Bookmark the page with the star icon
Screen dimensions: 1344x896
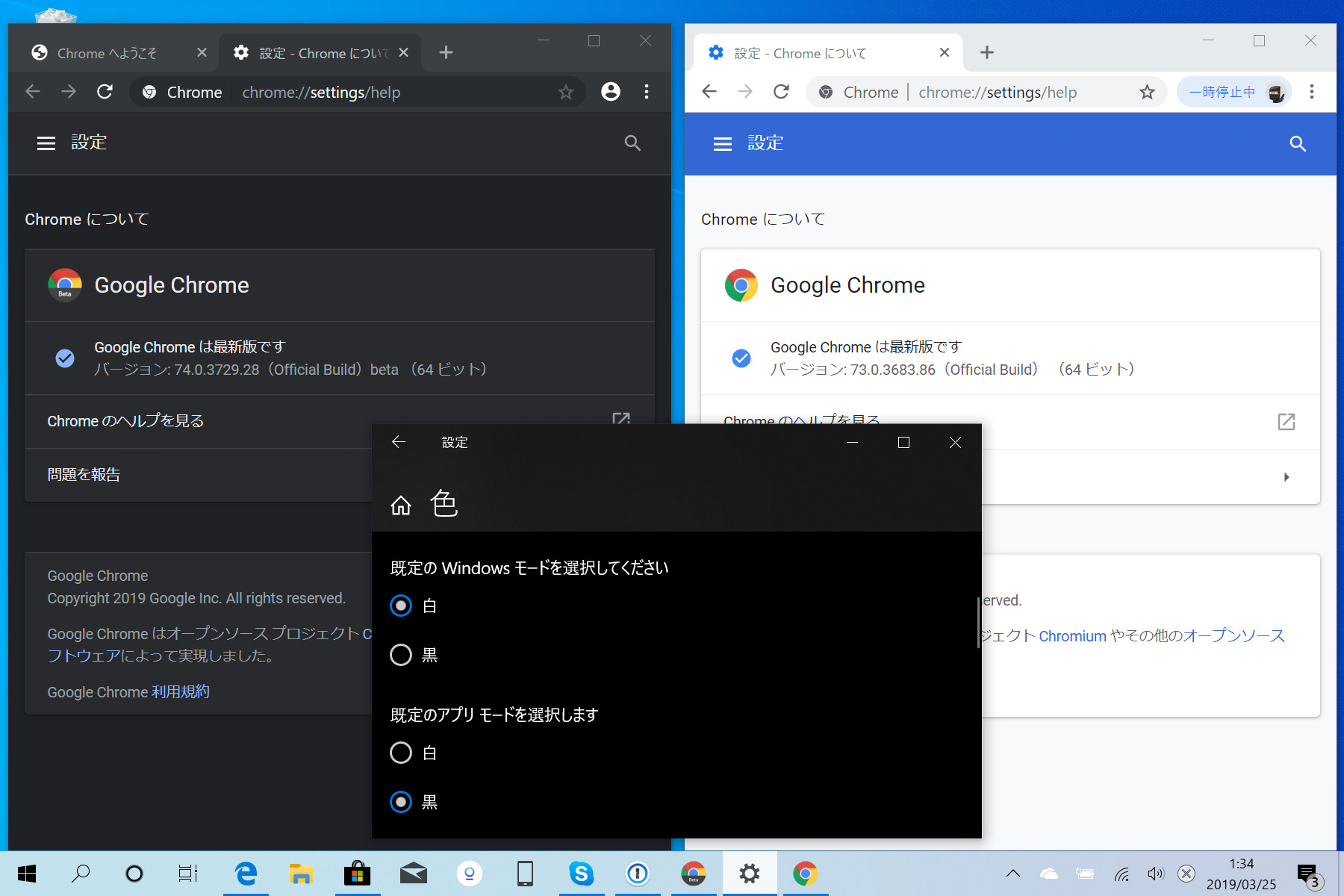pyautogui.click(x=566, y=92)
